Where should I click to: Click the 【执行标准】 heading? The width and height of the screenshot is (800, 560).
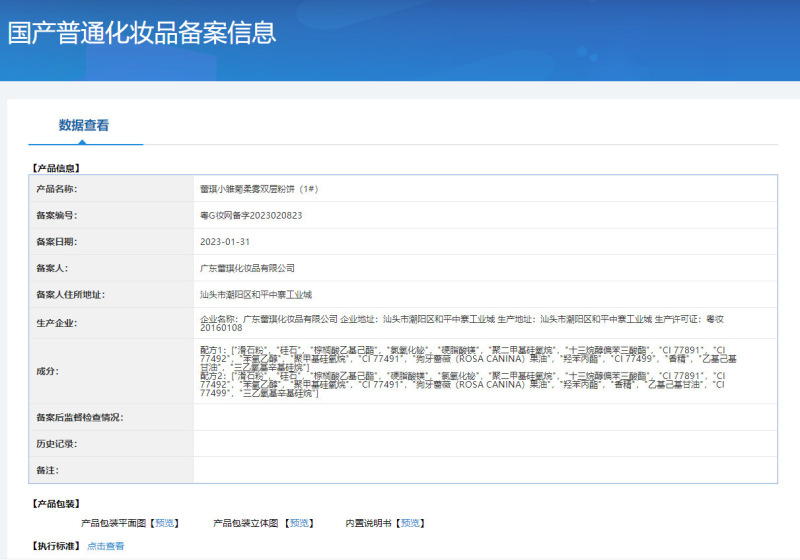pos(56,546)
